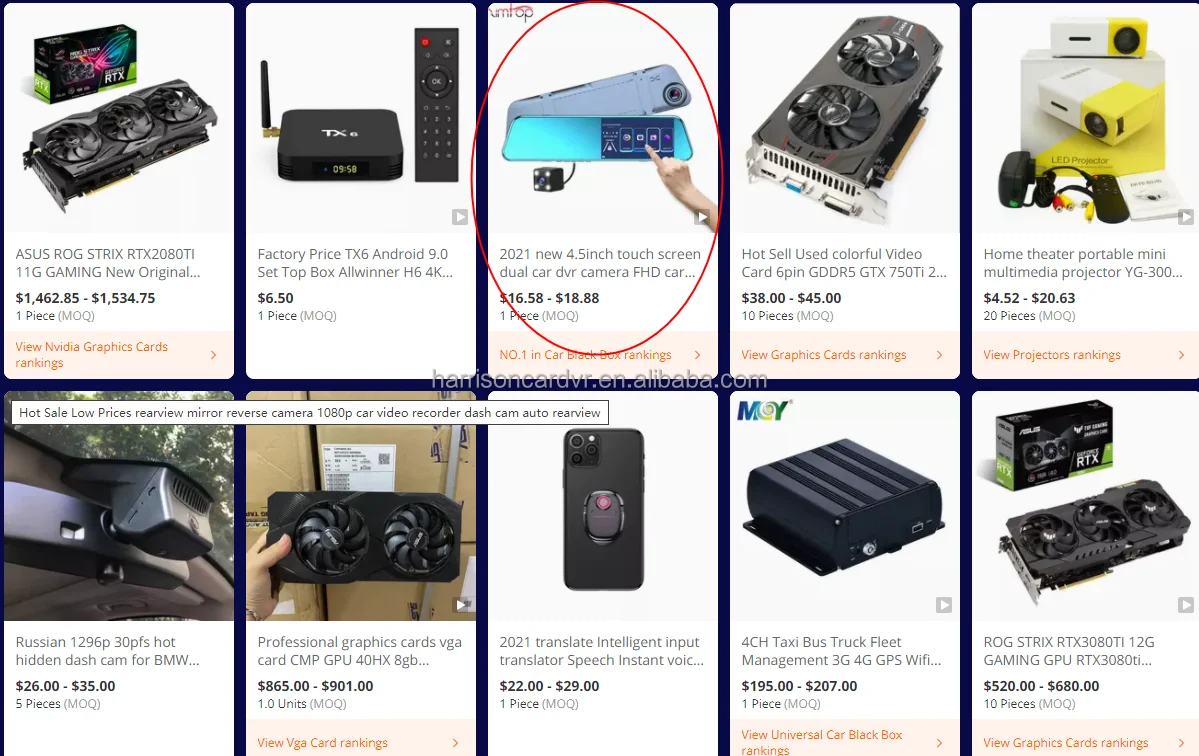The height and width of the screenshot is (756, 1199).
Task: Open View Graphics Cards rankings under GTX 750Ti
Action: pyautogui.click(x=824, y=355)
